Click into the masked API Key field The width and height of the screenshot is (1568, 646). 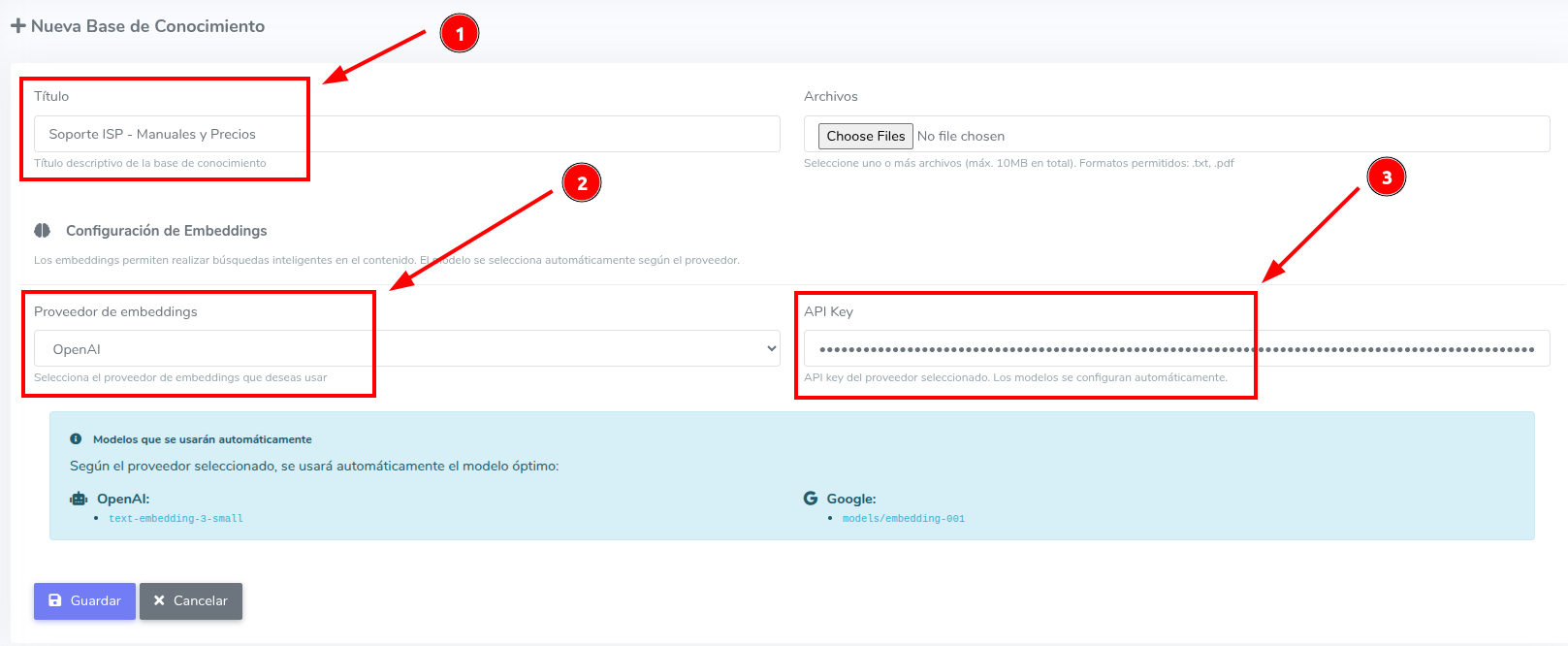(x=1175, y=349)
